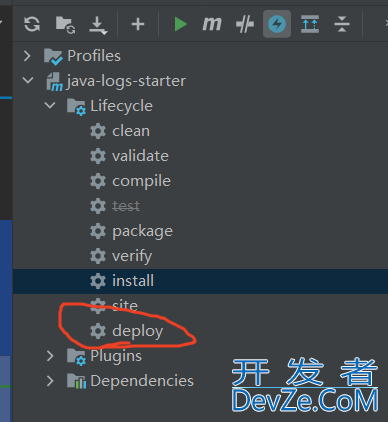Viewport: 388px width, 422px height.
Task: Click the Dependencies folder chart icon
Action: [x=77, y=381]
